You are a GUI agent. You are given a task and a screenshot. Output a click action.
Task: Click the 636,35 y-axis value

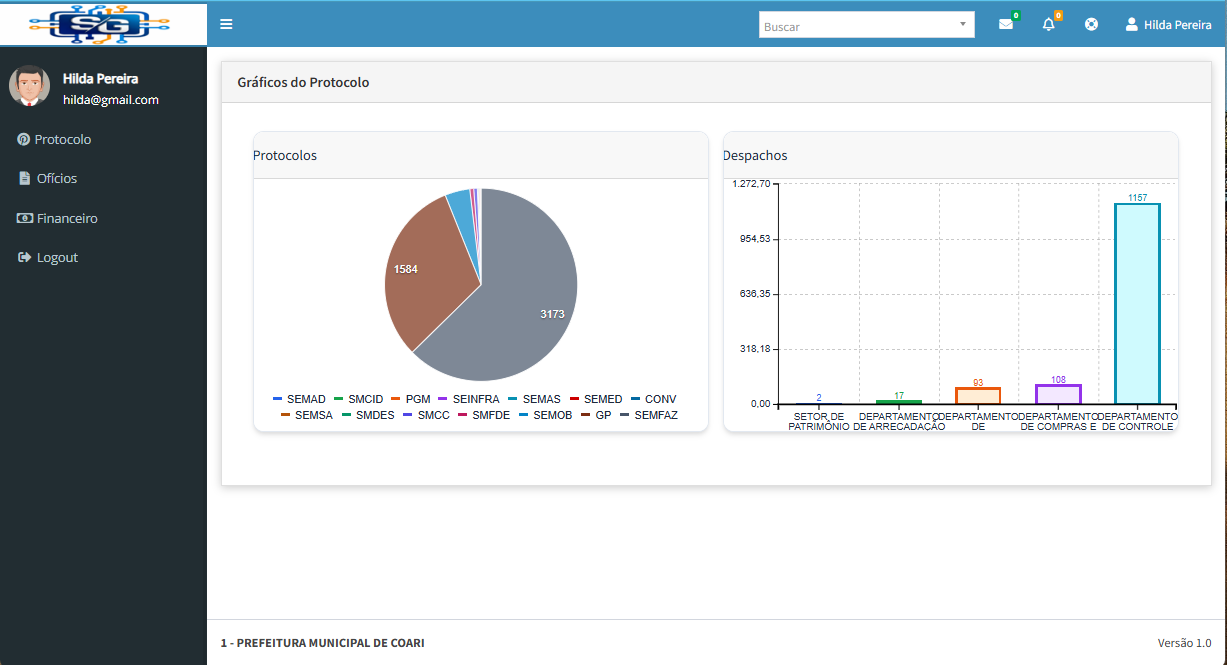point(755,294)
